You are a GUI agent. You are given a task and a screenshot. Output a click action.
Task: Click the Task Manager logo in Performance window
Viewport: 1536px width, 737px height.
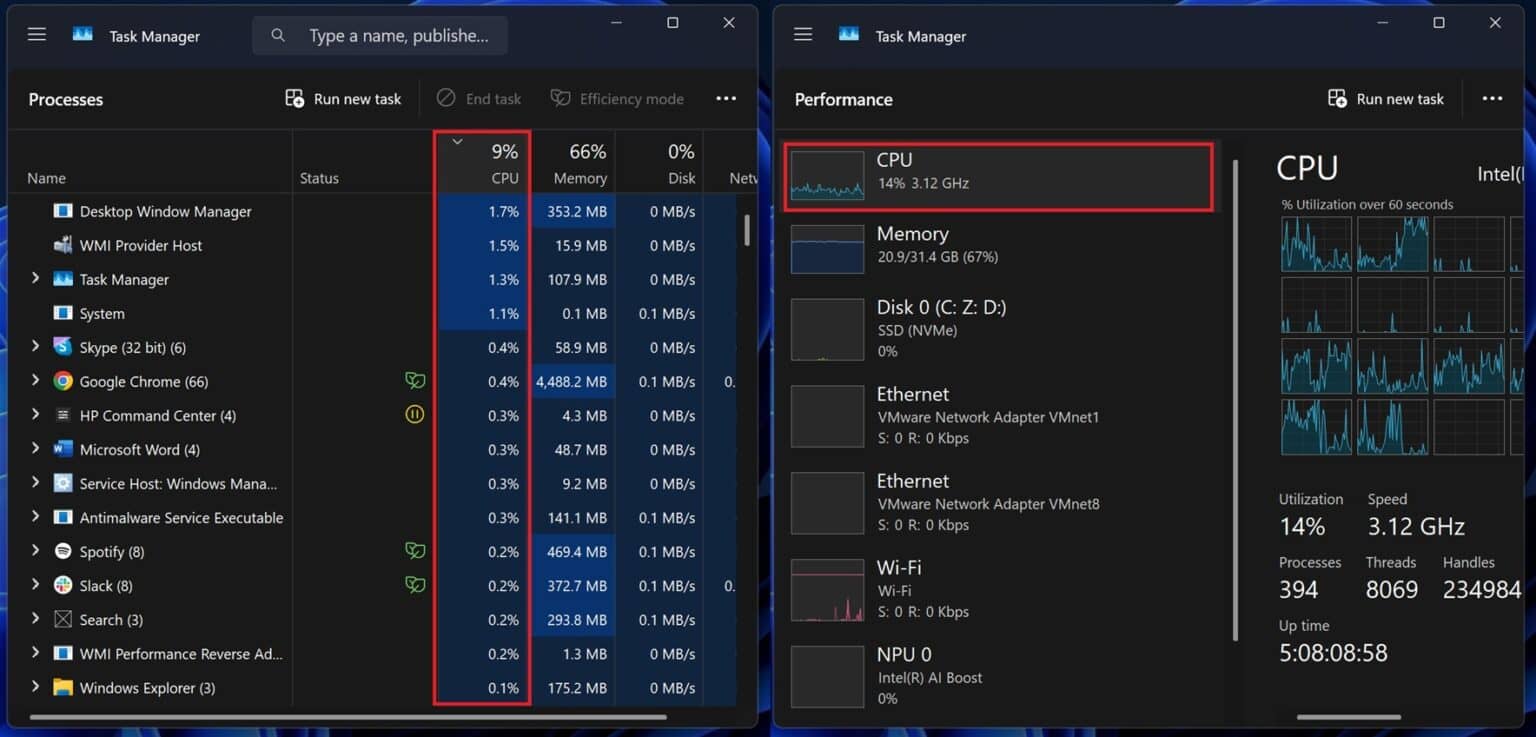click(x=849, y=34)
